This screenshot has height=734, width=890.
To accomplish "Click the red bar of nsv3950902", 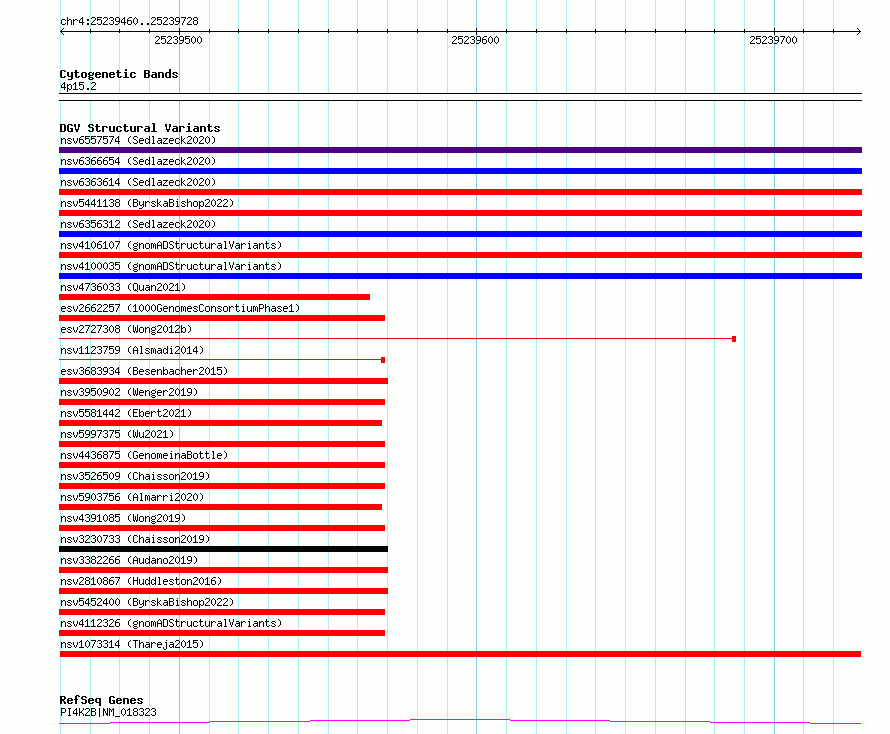I will [x=222, y=402].
